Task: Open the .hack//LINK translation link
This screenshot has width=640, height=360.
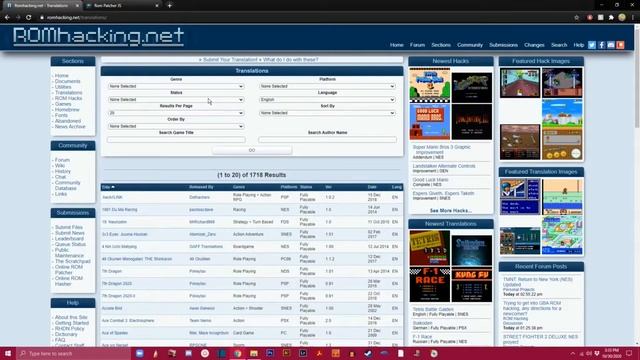Action: tap(112, 197)
